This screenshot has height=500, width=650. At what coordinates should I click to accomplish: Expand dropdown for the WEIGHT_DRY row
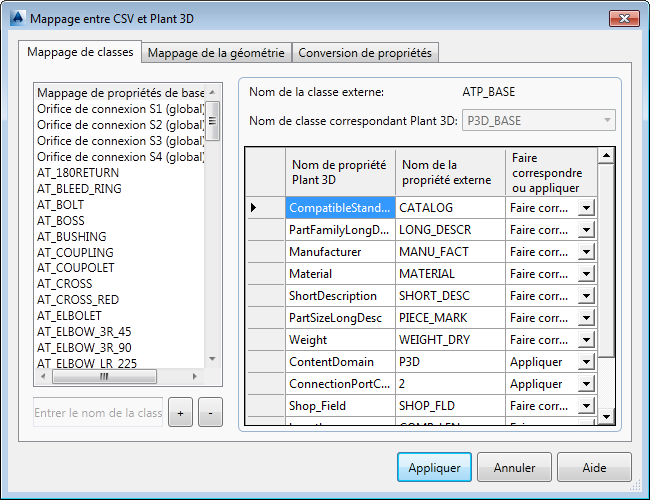tap(586, 340)
